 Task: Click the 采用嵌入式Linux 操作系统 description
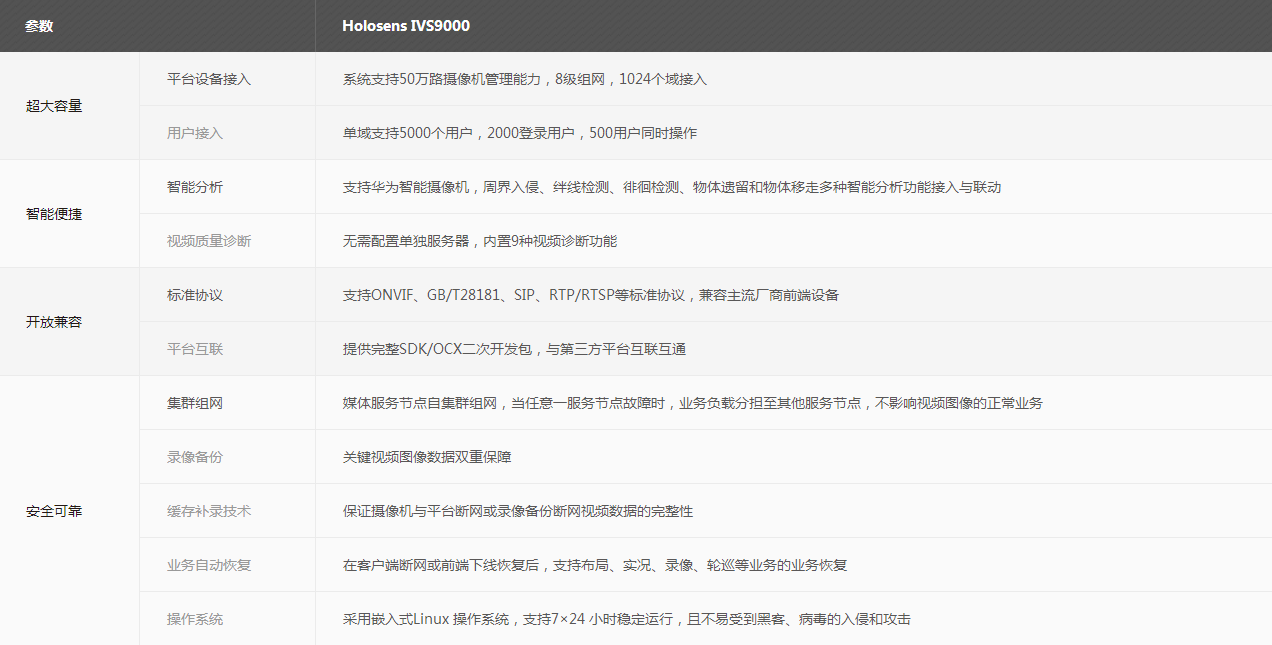[627, 619]
